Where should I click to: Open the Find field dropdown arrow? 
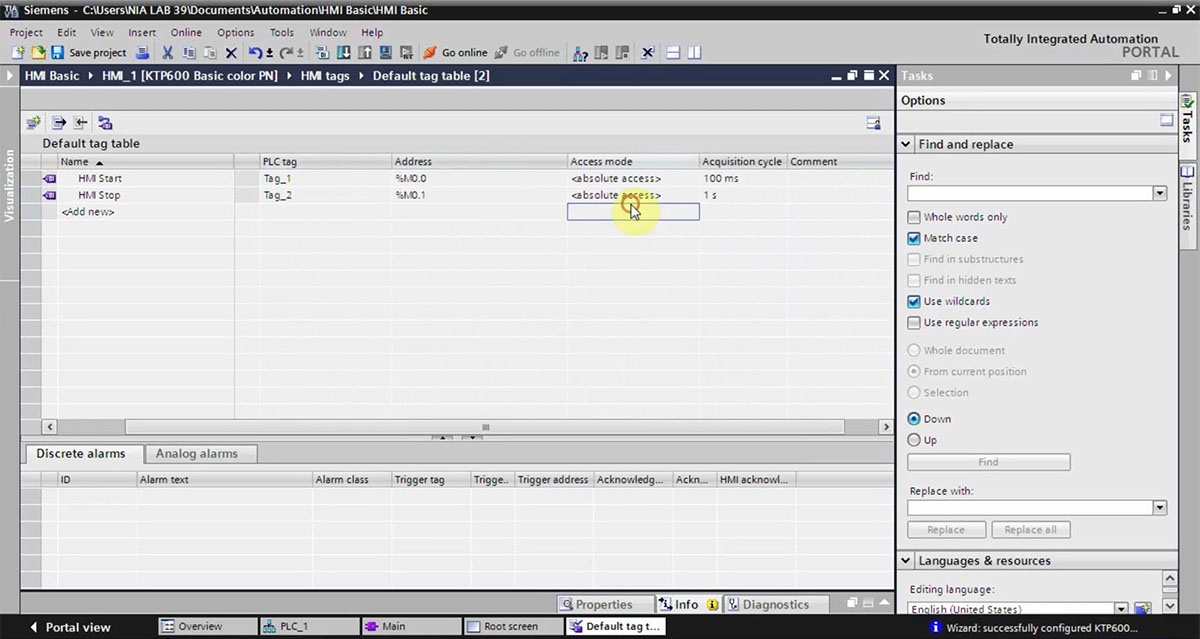(1160, 193)
